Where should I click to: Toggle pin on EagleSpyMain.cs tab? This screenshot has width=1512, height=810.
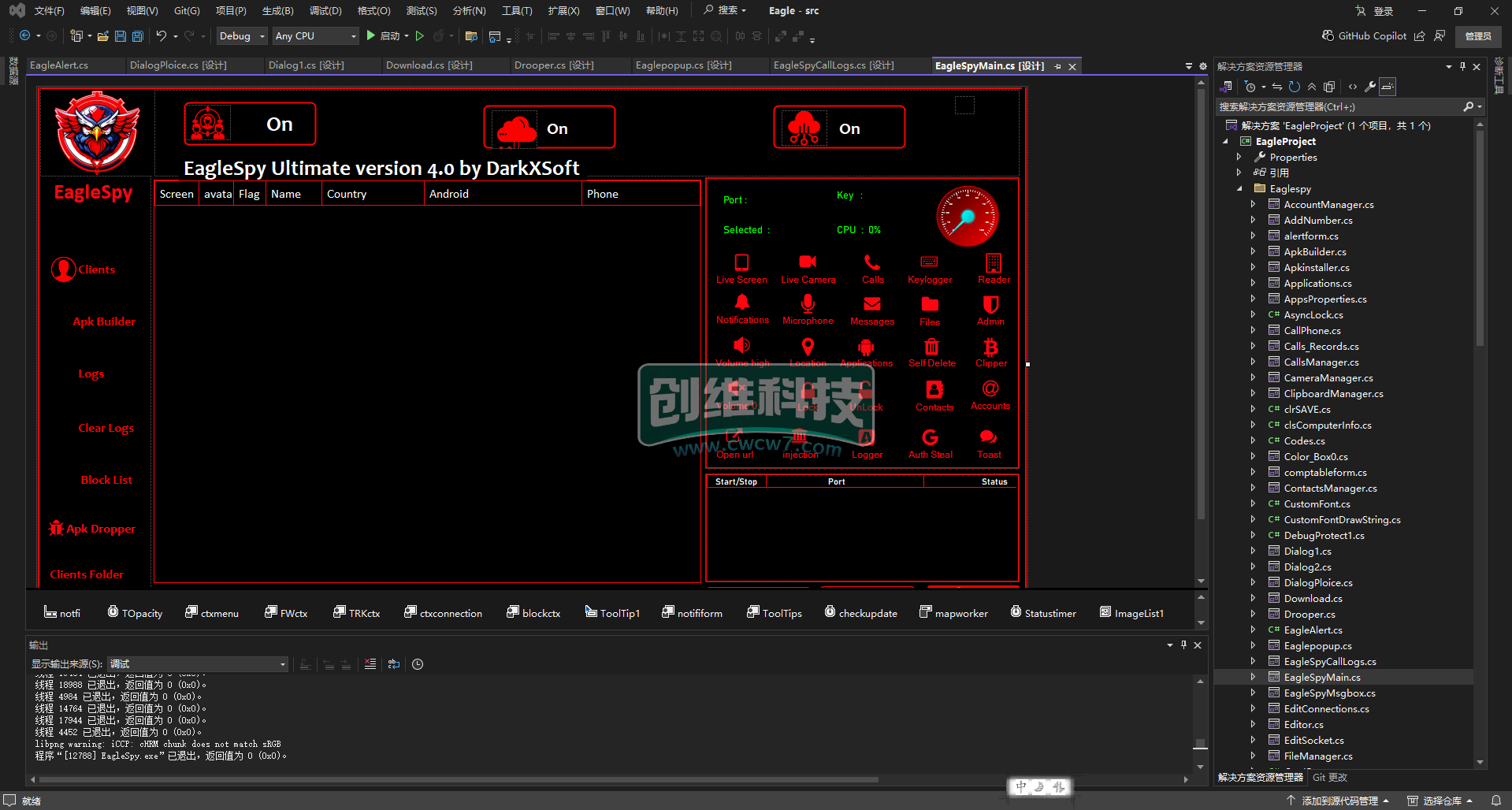pos(1058,67)
